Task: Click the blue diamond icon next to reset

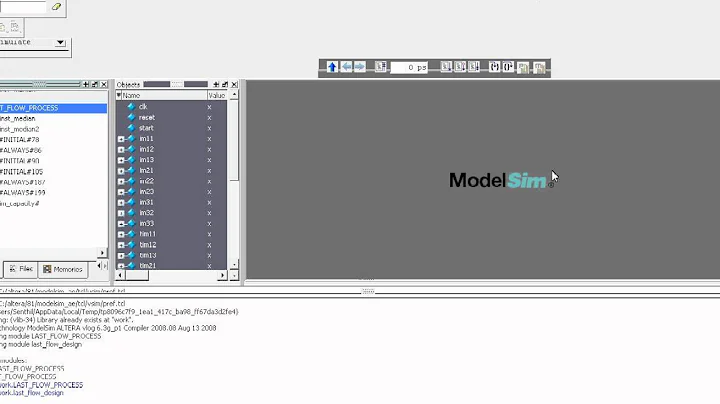Action: pos(131,118)
